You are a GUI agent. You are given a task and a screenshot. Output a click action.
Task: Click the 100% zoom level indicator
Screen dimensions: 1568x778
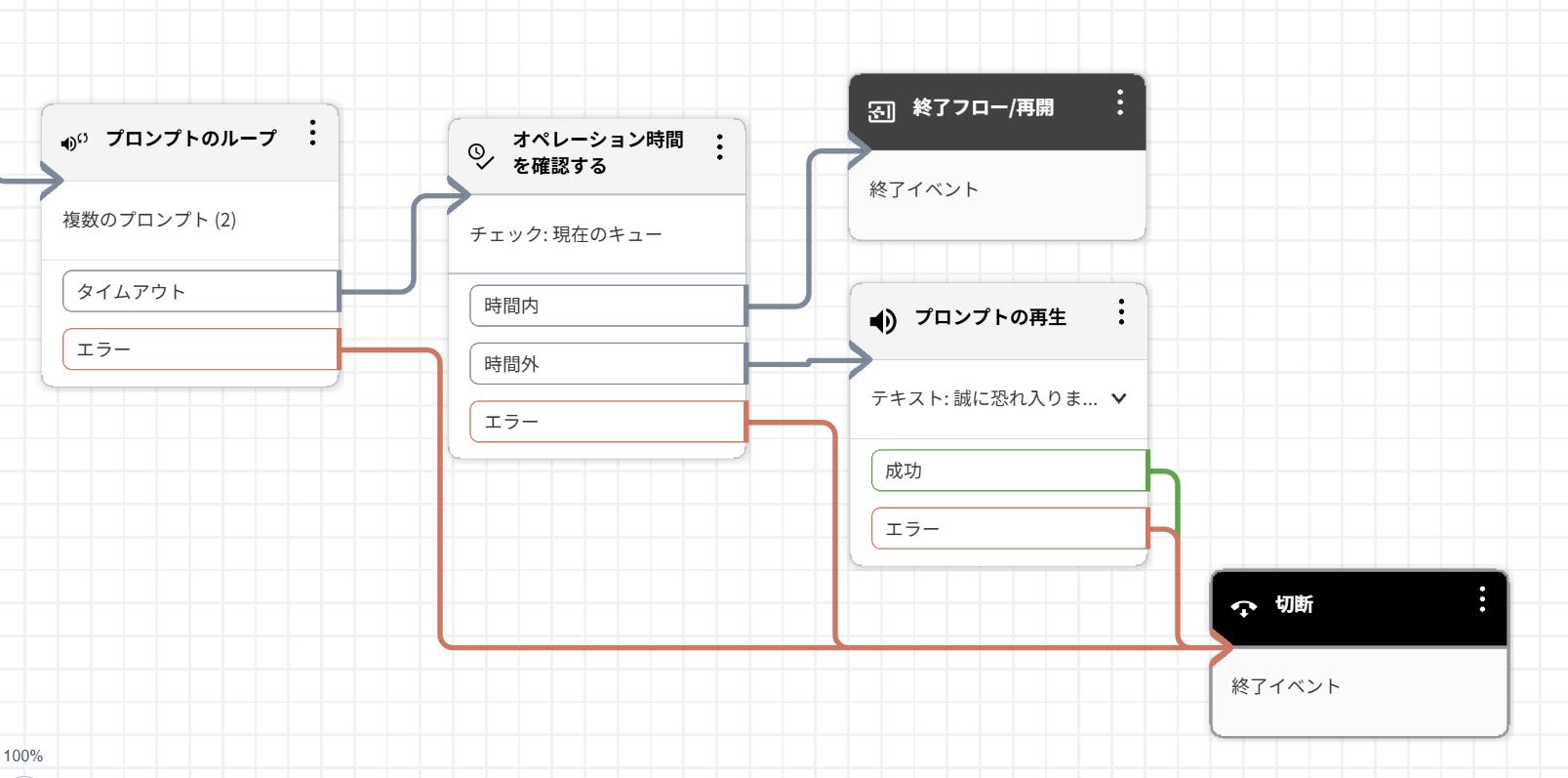click(x=22, y=756)
